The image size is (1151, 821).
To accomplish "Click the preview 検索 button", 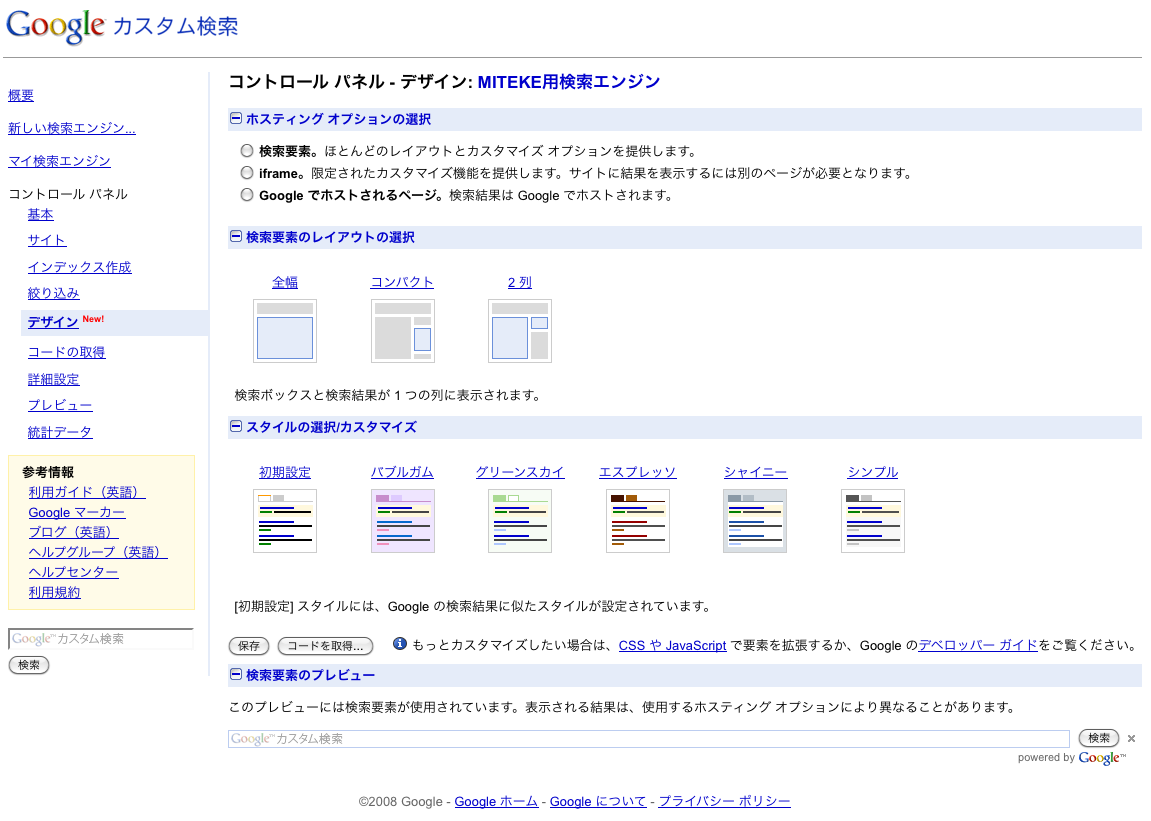I will [1098, 738].
